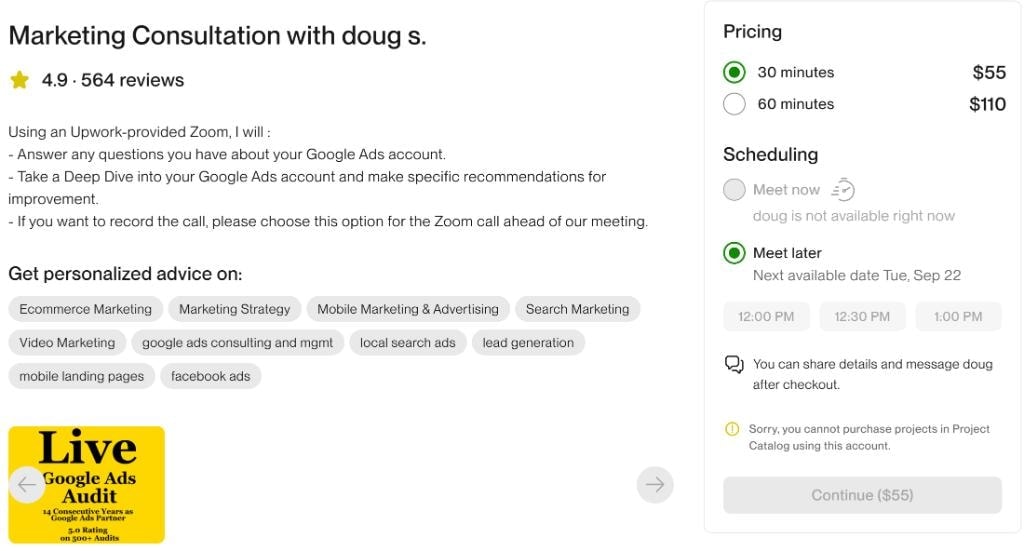Click 'Next available date Tue, Sep 22' text

point(857,276)
